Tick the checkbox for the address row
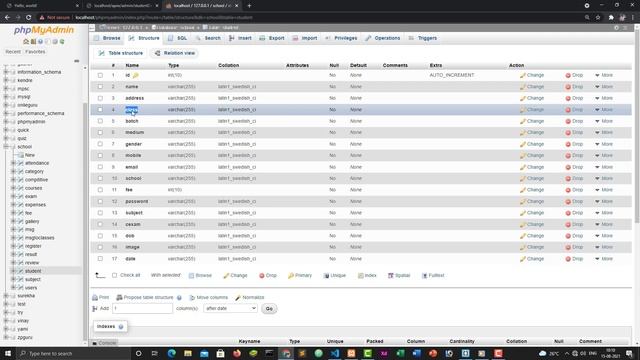The image size is (640, 360). pos(100,98)
